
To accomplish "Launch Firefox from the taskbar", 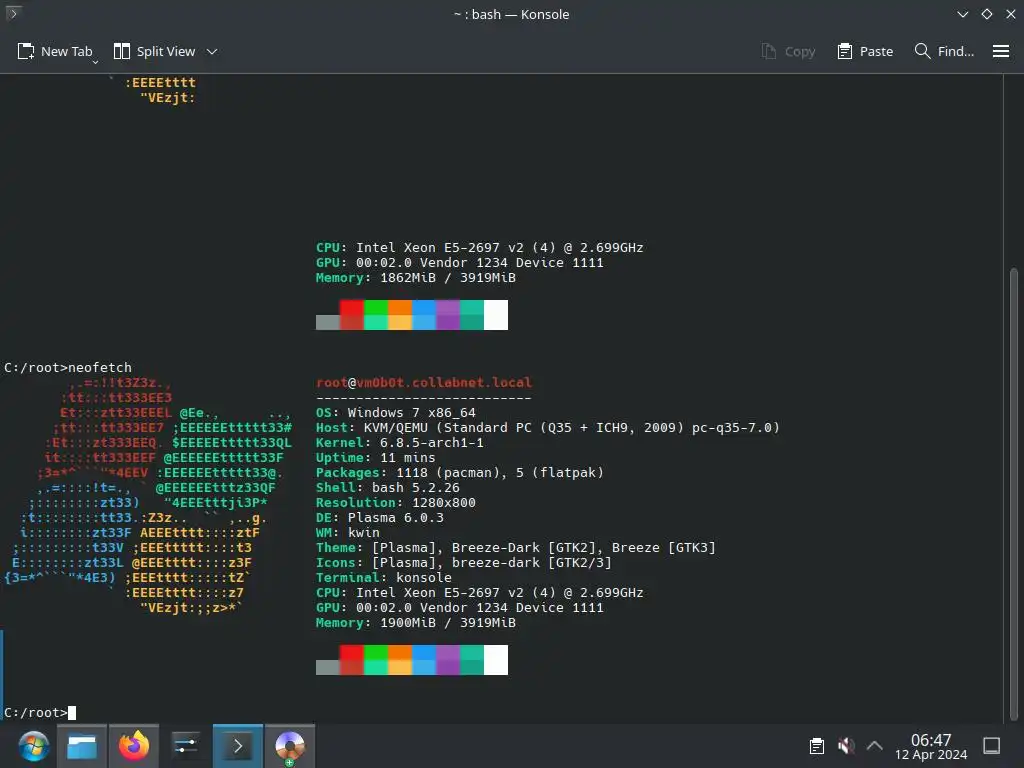I will pyautogui.click(x=134, y=746).
